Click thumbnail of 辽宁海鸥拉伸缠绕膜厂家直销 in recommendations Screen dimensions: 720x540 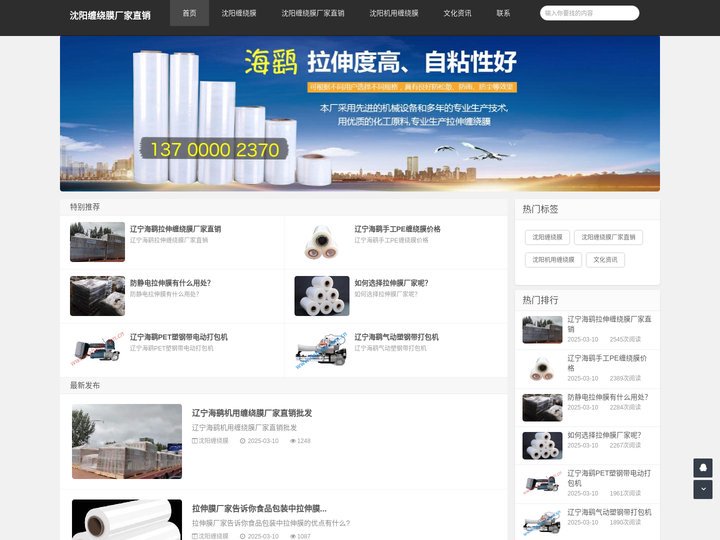[x=97, y=242]
